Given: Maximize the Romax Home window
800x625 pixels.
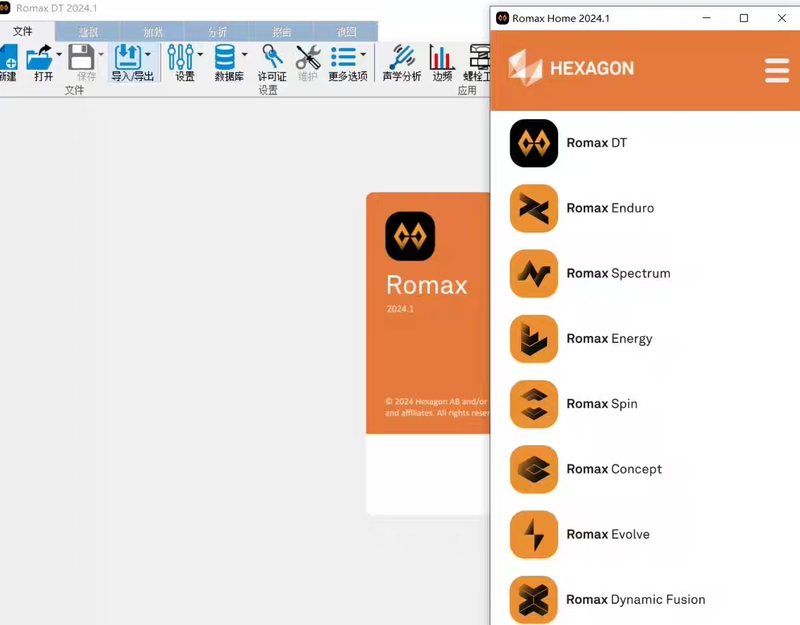Looking at the screenshot, I should (744, 18).
